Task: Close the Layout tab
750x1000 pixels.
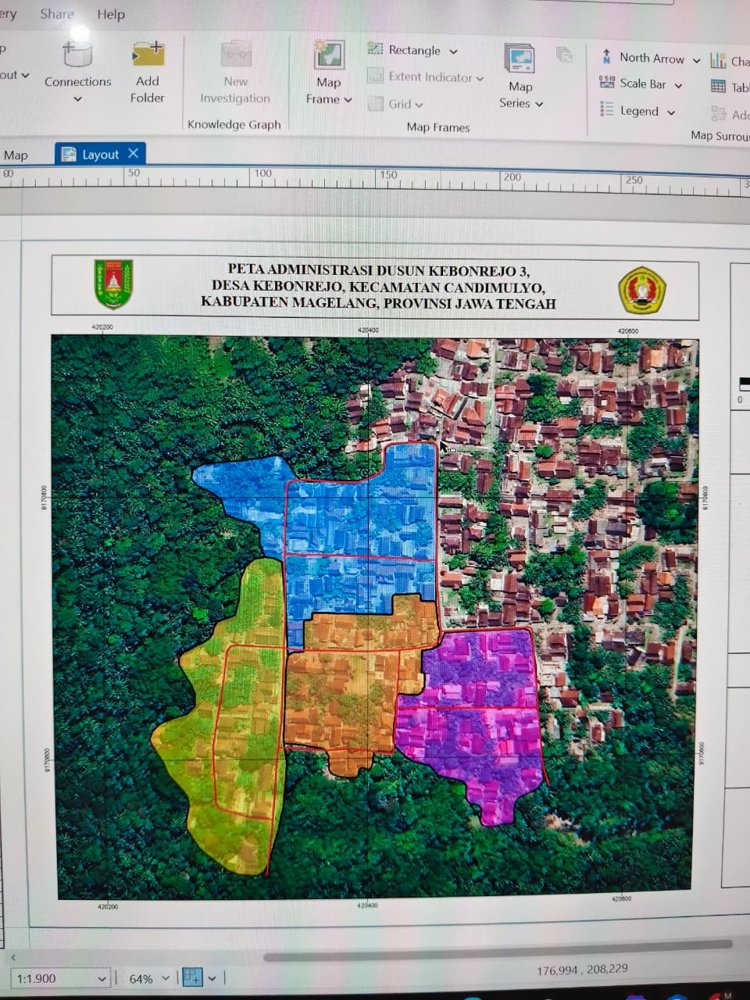Action: click(133, 153)
